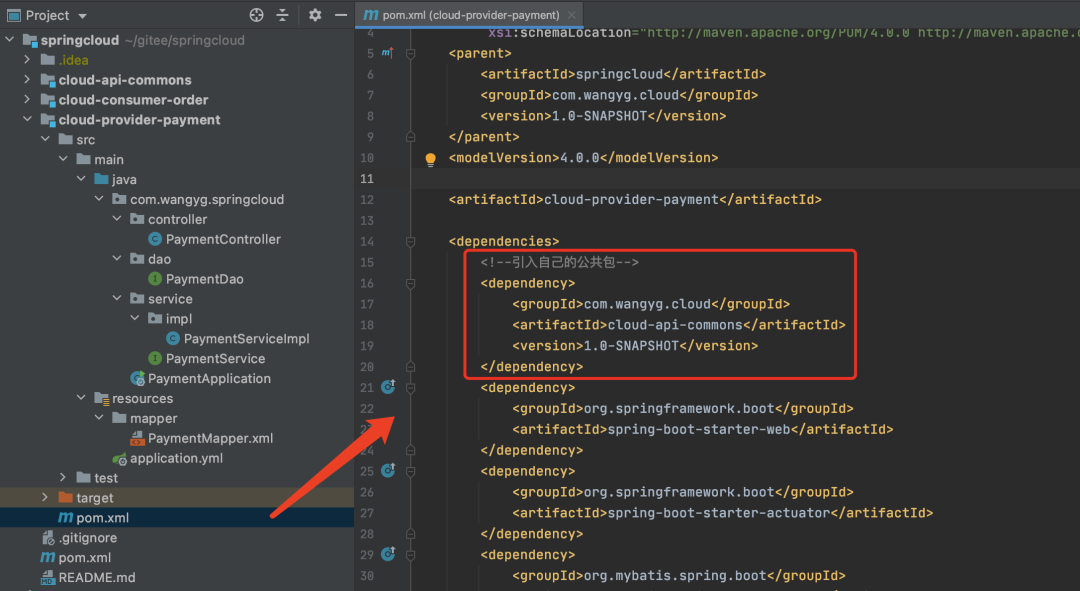
Task: Collapse the dao package chevron
Action: (117, 259)
